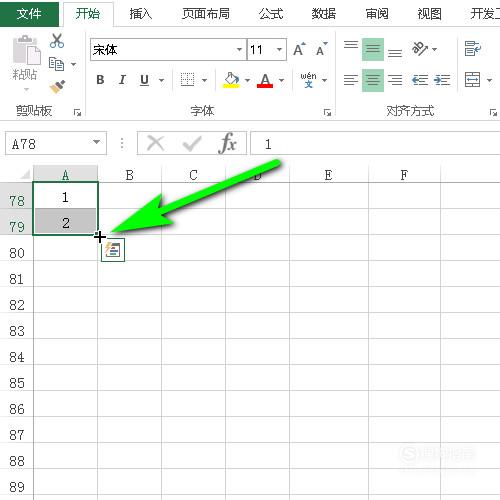Click in the formula bar field

[x=375, y=143]
